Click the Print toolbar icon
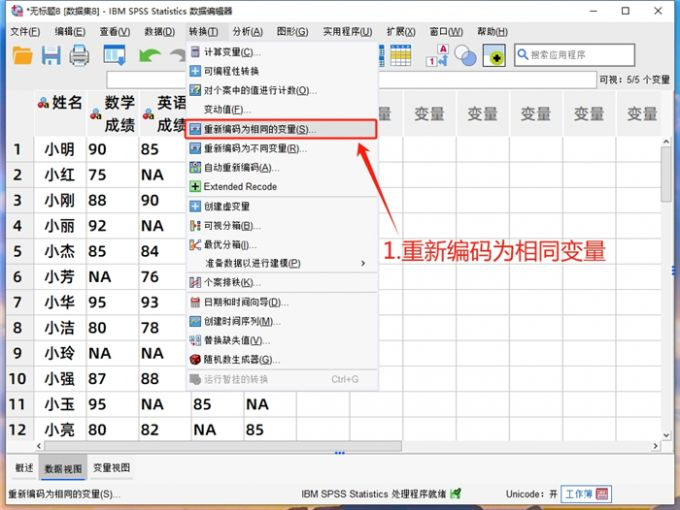Image resolution: width=680 pixels, height=510 pixels. click(x=80, y=56)
